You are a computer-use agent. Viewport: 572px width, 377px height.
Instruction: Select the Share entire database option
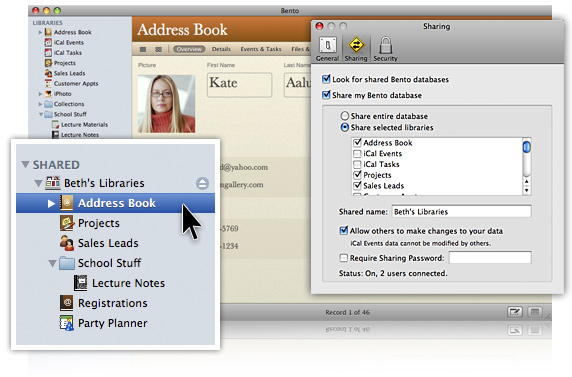click(344, 116)
